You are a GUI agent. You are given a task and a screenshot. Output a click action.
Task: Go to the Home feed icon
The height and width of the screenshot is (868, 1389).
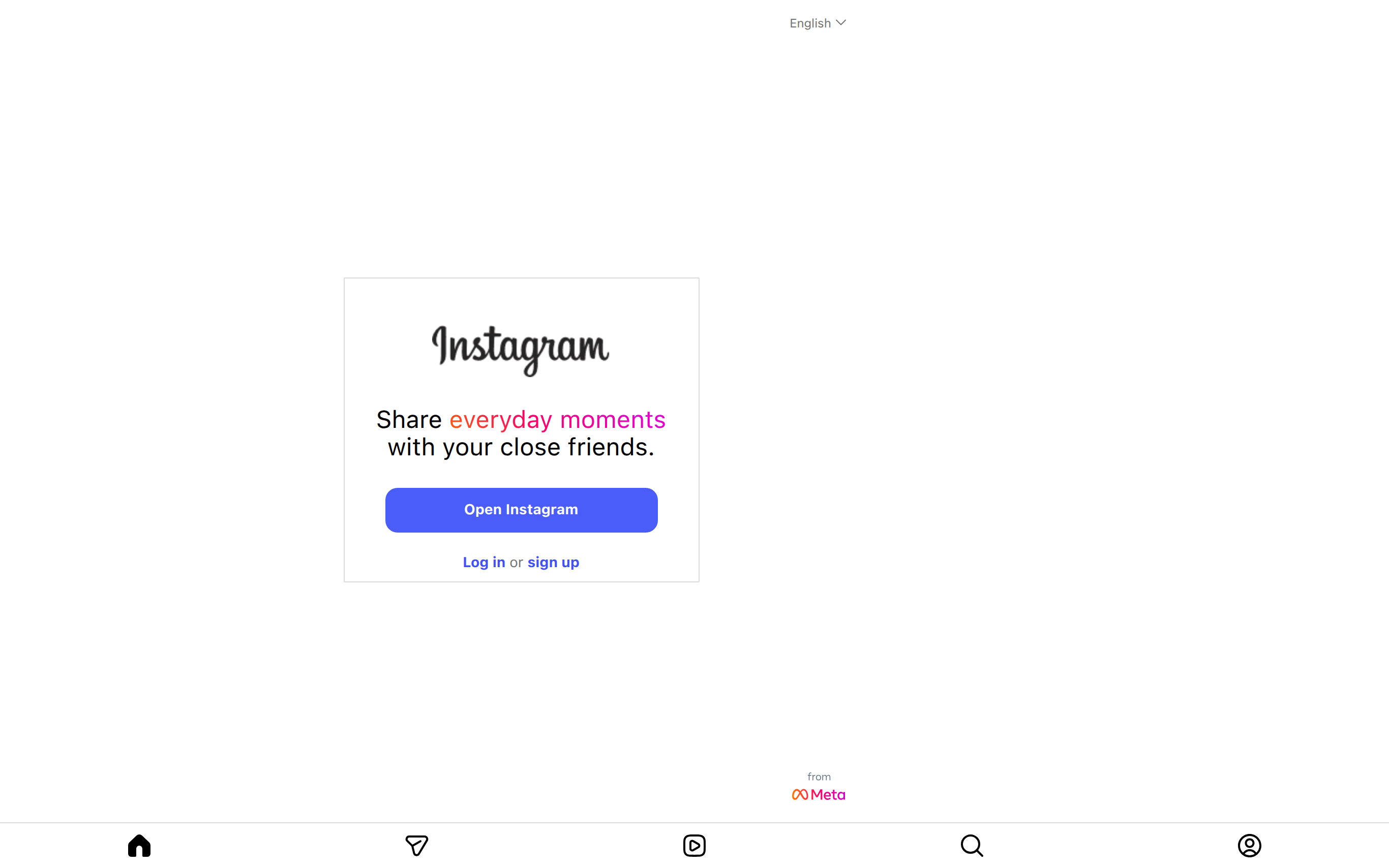[139, 845]
